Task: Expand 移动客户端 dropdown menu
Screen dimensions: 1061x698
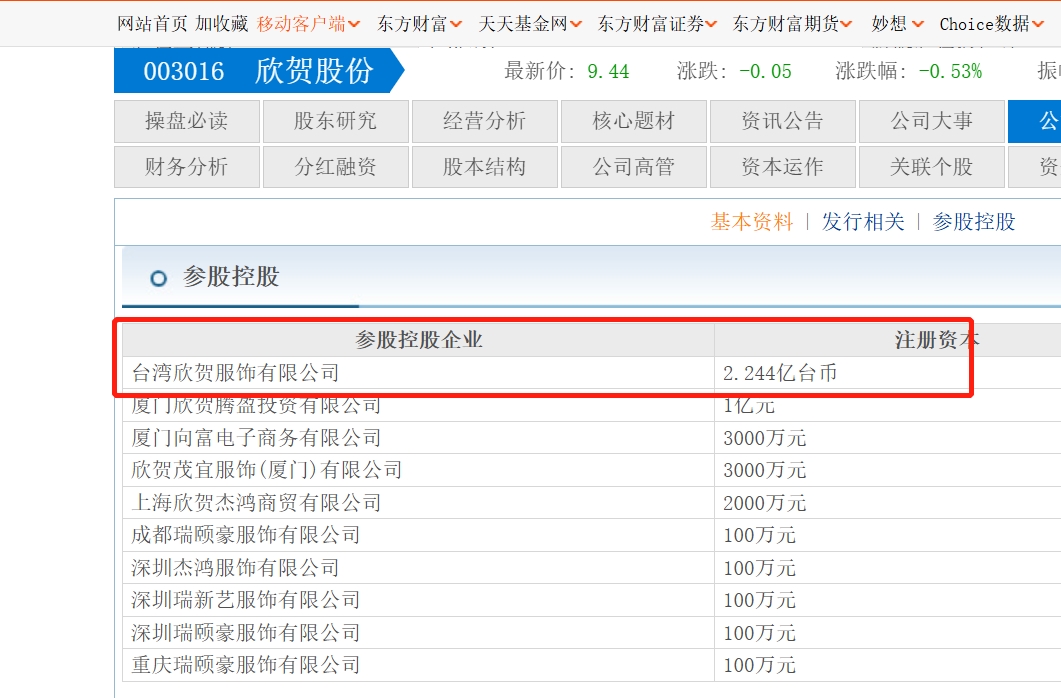Action: pyautogui.click(x=309, y=24)
